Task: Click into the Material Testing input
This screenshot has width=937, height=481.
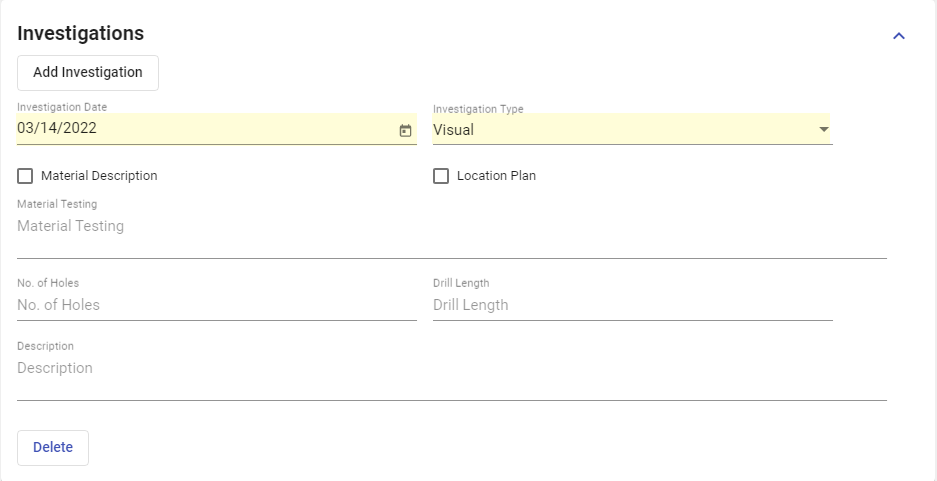Action: [450, 227]
